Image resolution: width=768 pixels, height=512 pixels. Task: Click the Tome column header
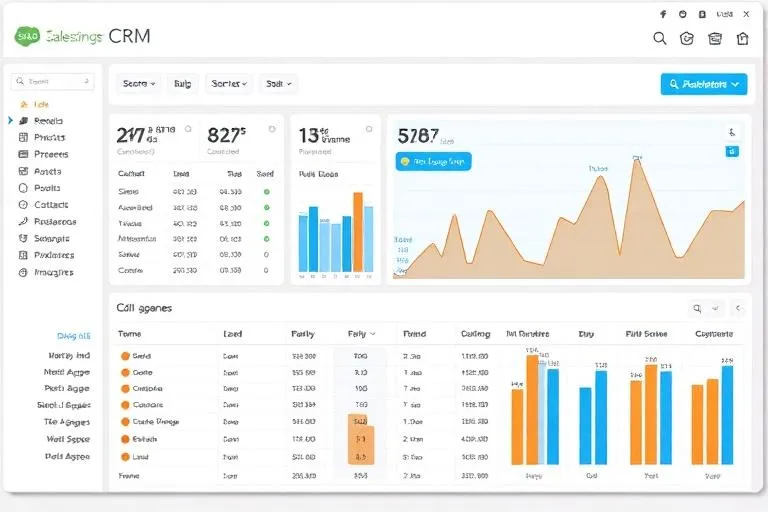(129, 334)
